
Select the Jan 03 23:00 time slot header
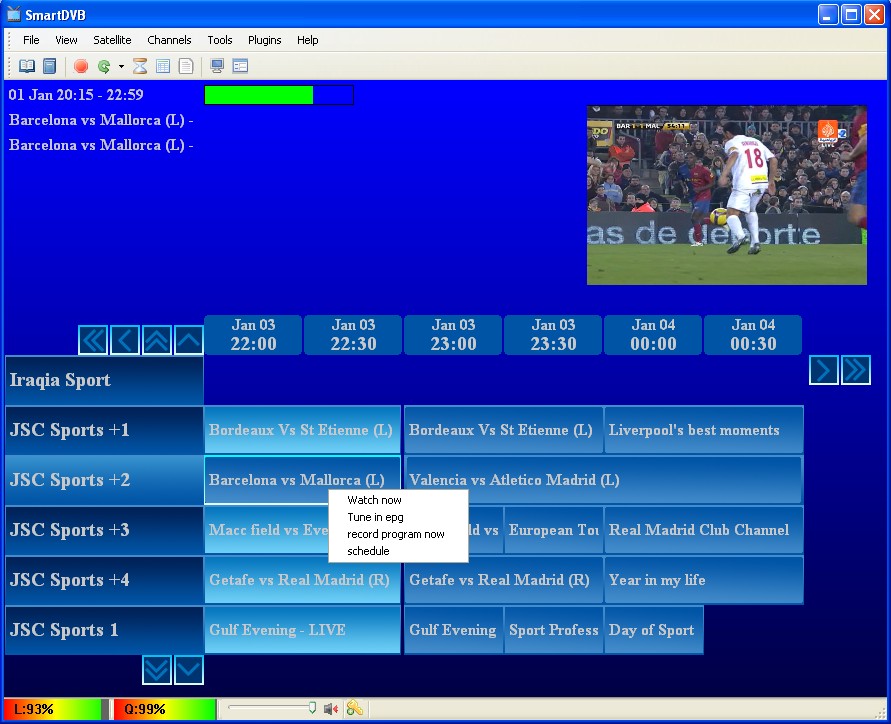(x=453, y=335)
